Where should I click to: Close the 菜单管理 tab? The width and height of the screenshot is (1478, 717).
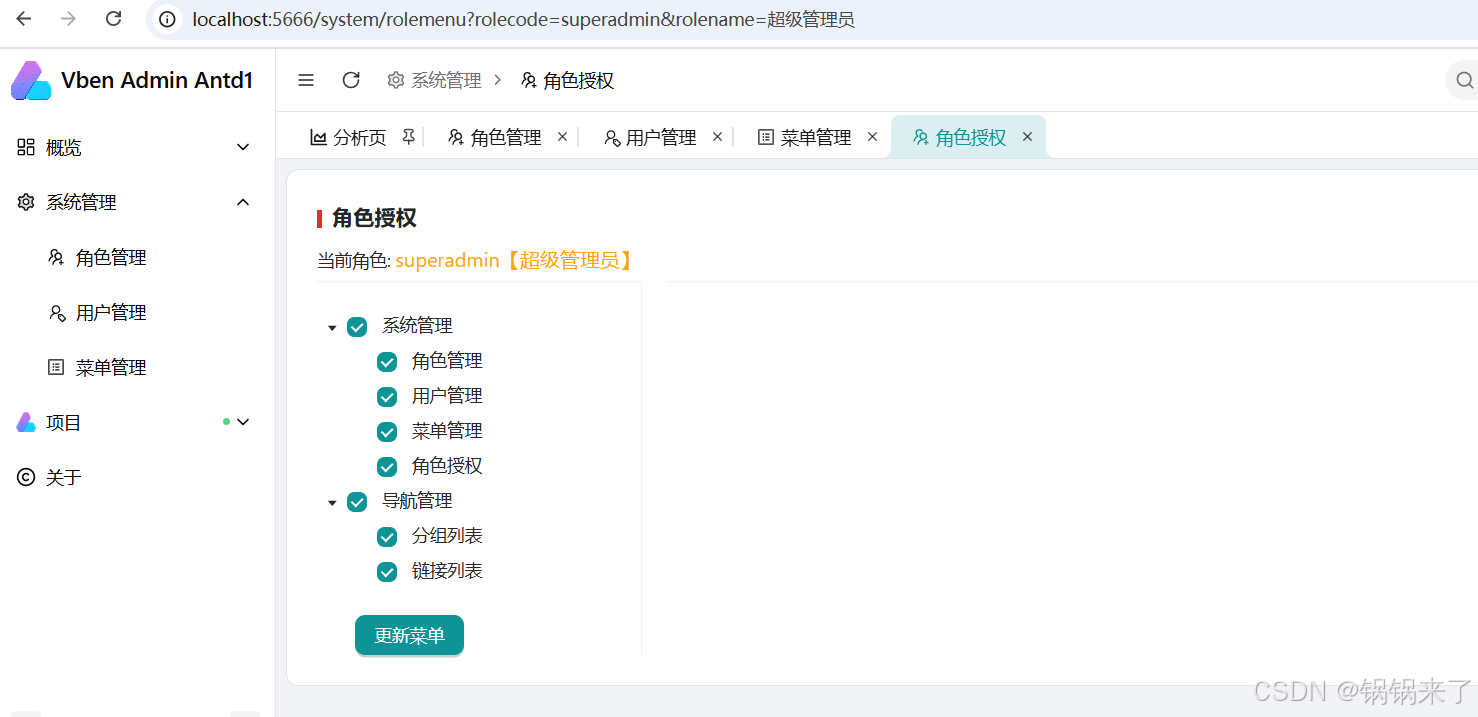[872, 137]
